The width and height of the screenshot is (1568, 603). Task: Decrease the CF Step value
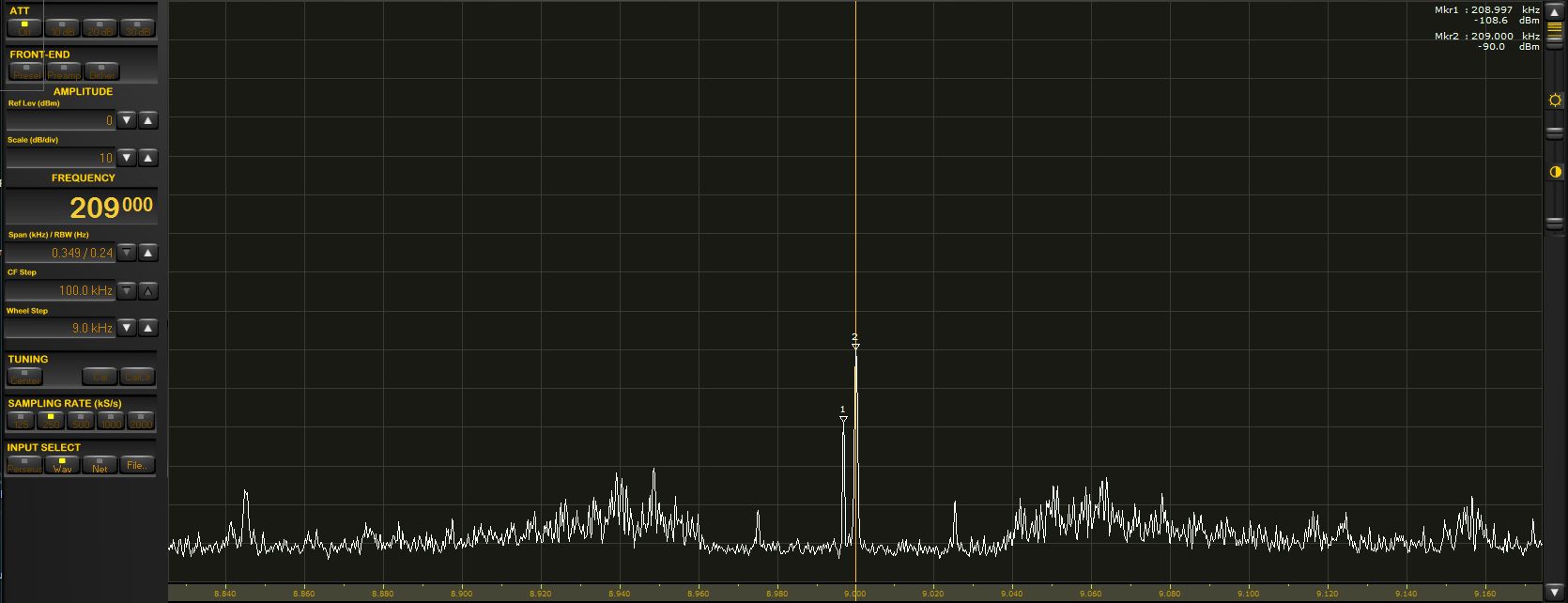click(127, 291)
